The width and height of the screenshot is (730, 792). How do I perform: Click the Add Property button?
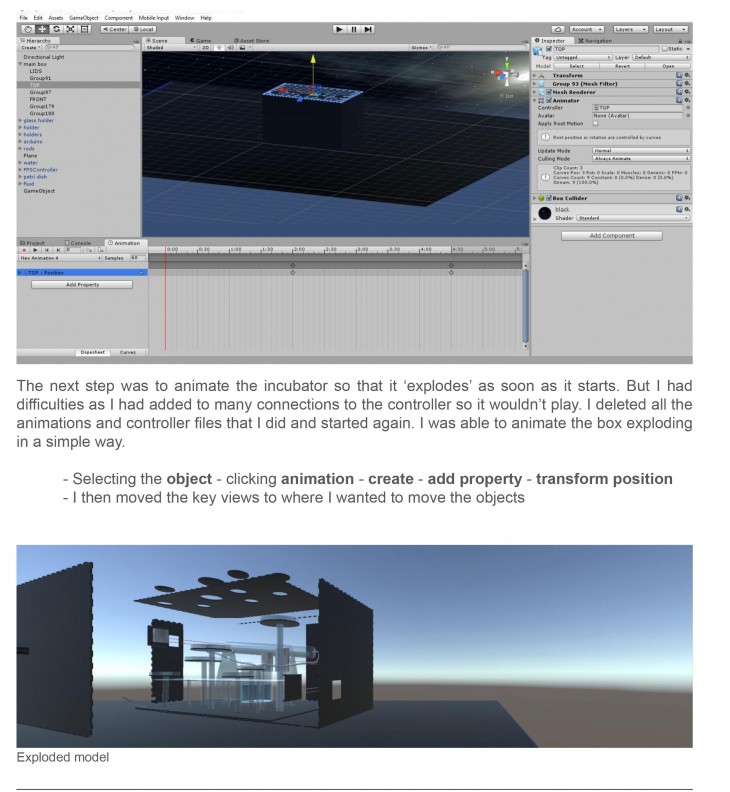click(83, 284)
